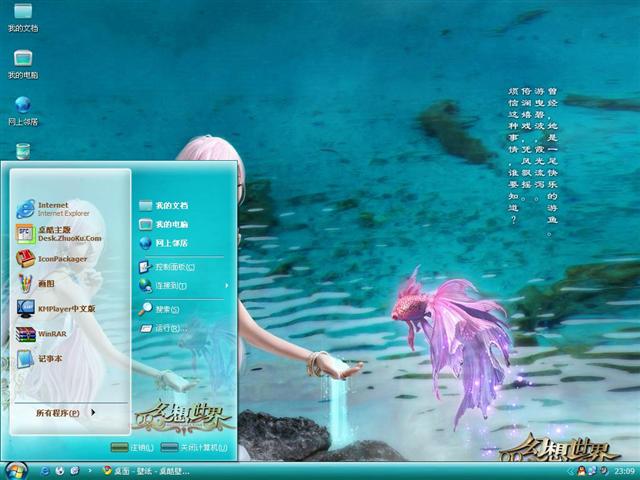The image size is (640, 480).
Task: Open 网上邻居 in Start menu
Action: click(x=163, y=243)
